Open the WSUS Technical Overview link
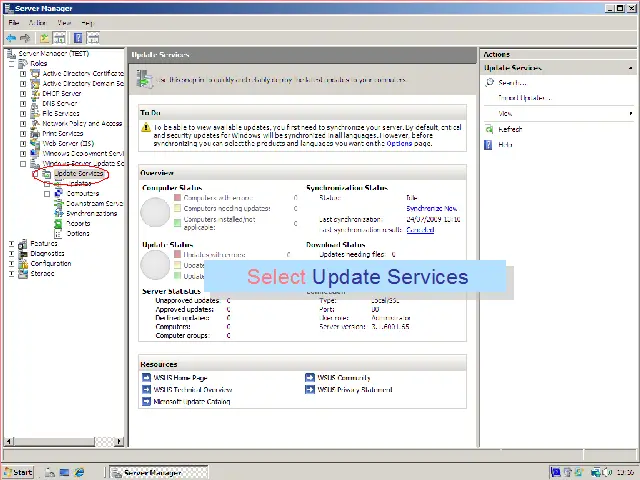The image size is (640, 480). (193, 390)
